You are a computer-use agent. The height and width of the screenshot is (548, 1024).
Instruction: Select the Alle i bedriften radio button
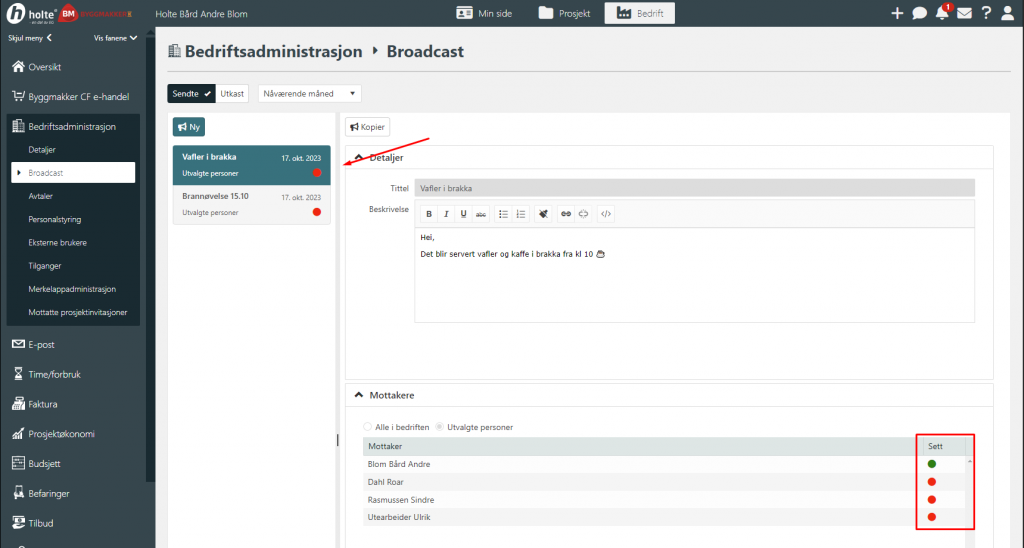click(x=368, y=427)
